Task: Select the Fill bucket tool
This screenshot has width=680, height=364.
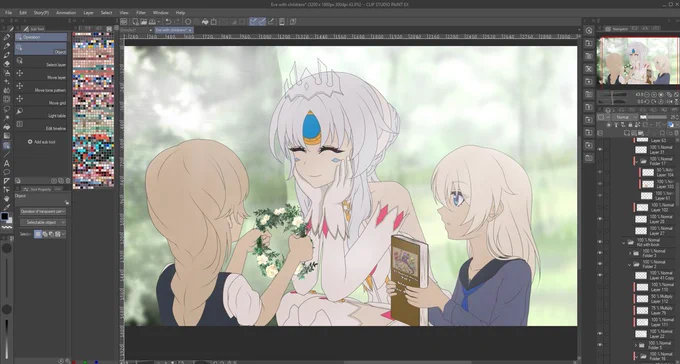Action: [7, 127]
